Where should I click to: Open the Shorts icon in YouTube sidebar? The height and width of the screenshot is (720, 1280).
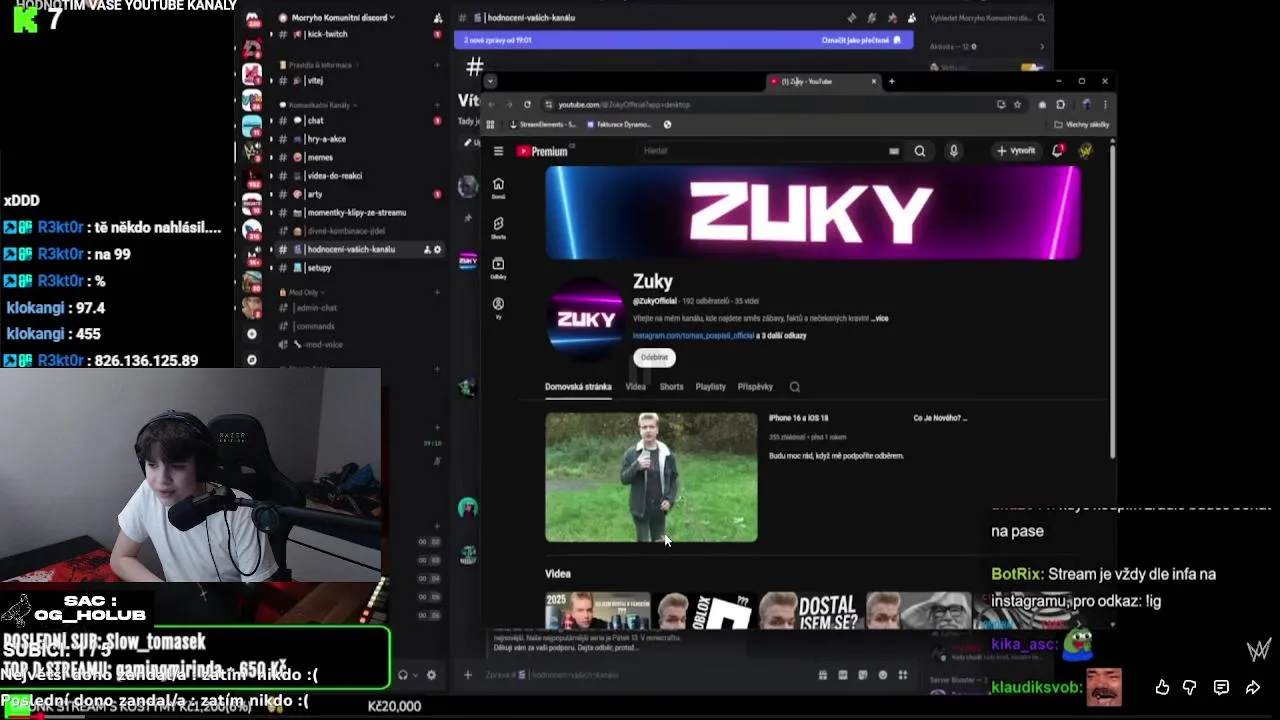click(x=498, y=228)
